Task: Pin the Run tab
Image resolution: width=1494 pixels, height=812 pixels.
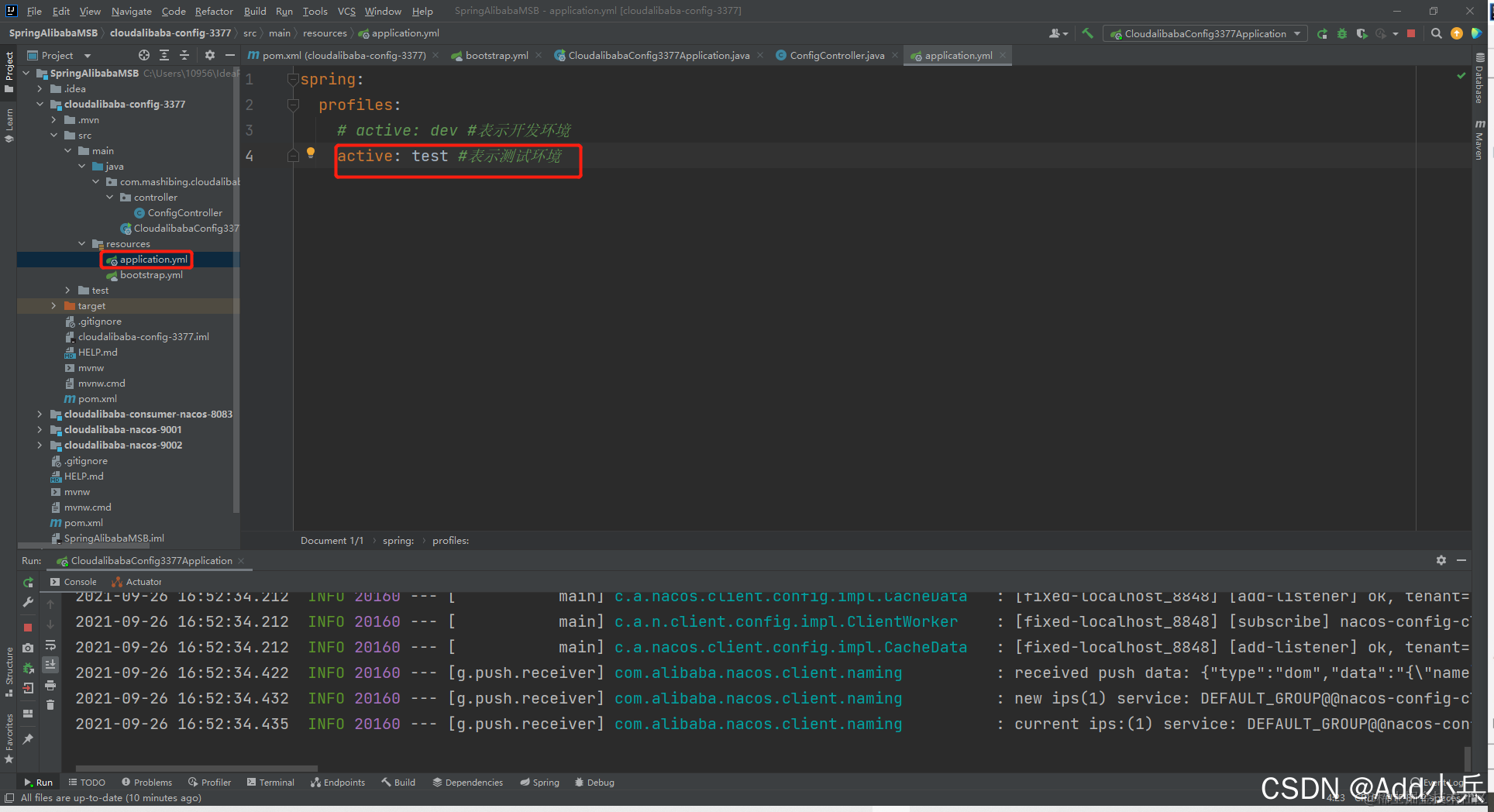Action: [28, 739]
